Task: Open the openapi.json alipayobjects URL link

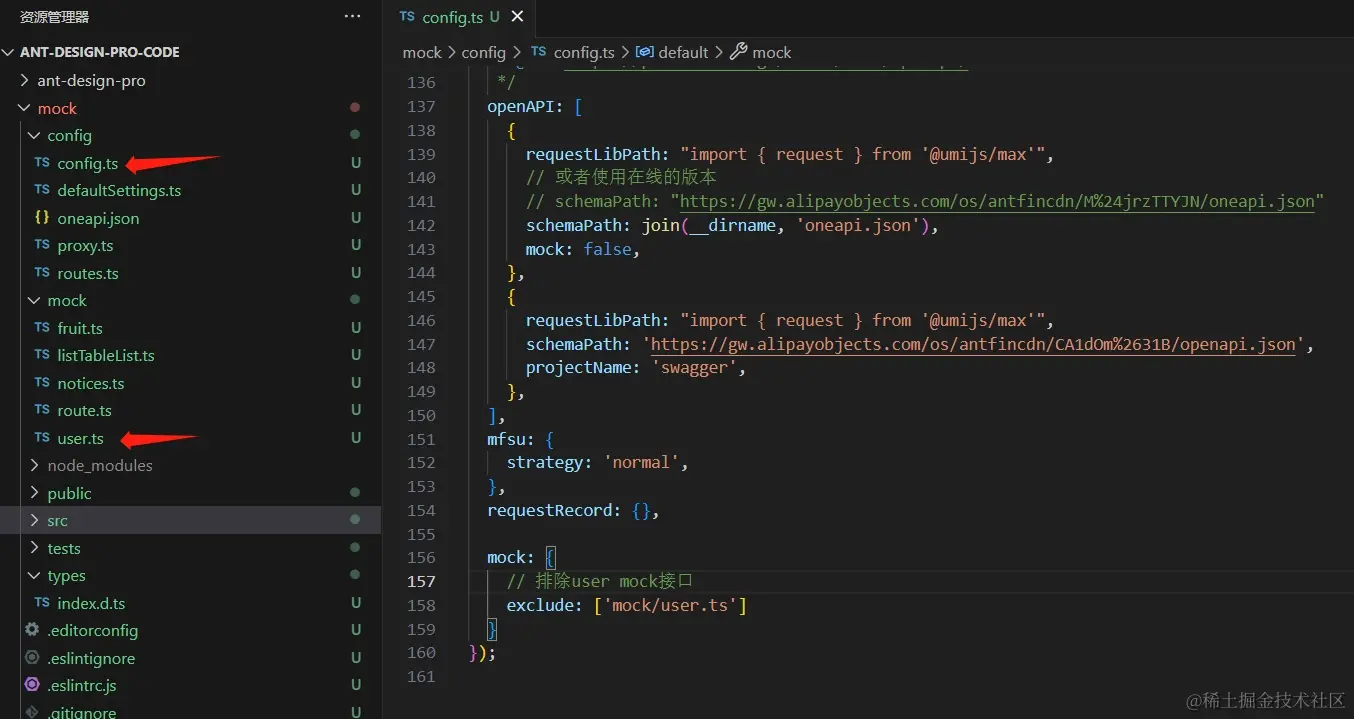Action: point(973,344)
